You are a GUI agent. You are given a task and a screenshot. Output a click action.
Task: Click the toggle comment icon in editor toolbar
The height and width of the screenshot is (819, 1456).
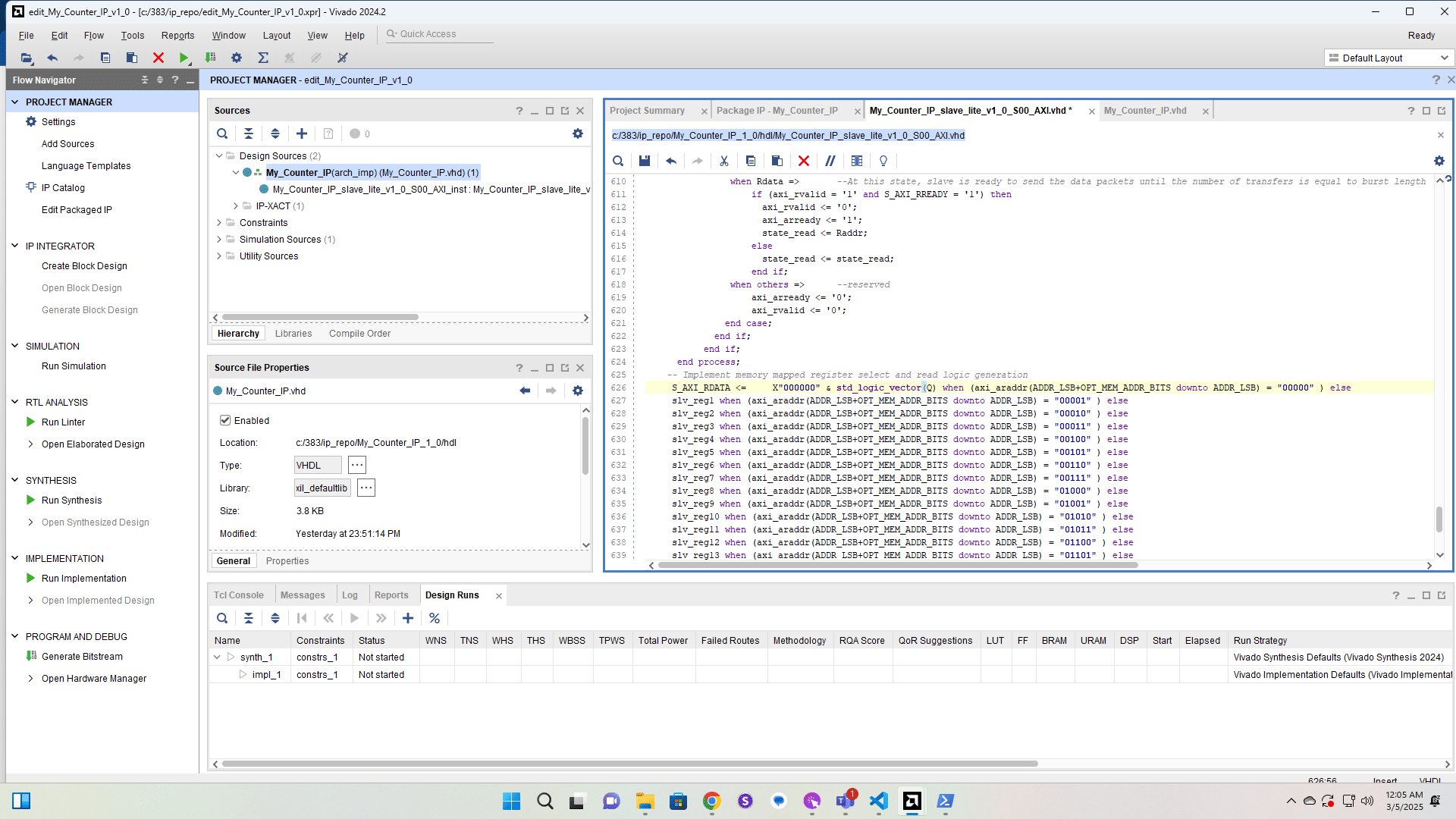point(830,161)
